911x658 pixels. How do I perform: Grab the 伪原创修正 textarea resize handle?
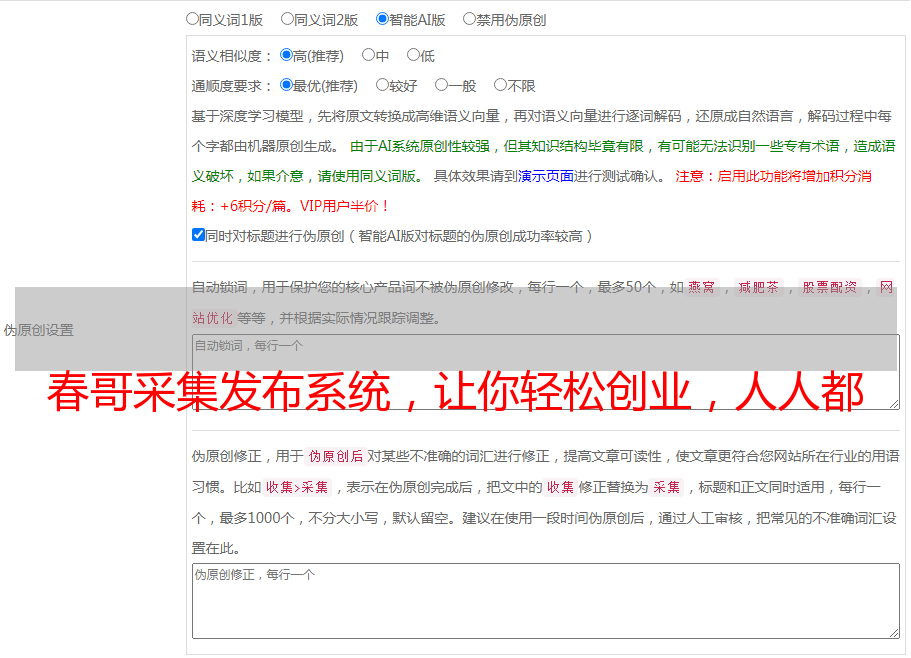[x=894, y=634]
